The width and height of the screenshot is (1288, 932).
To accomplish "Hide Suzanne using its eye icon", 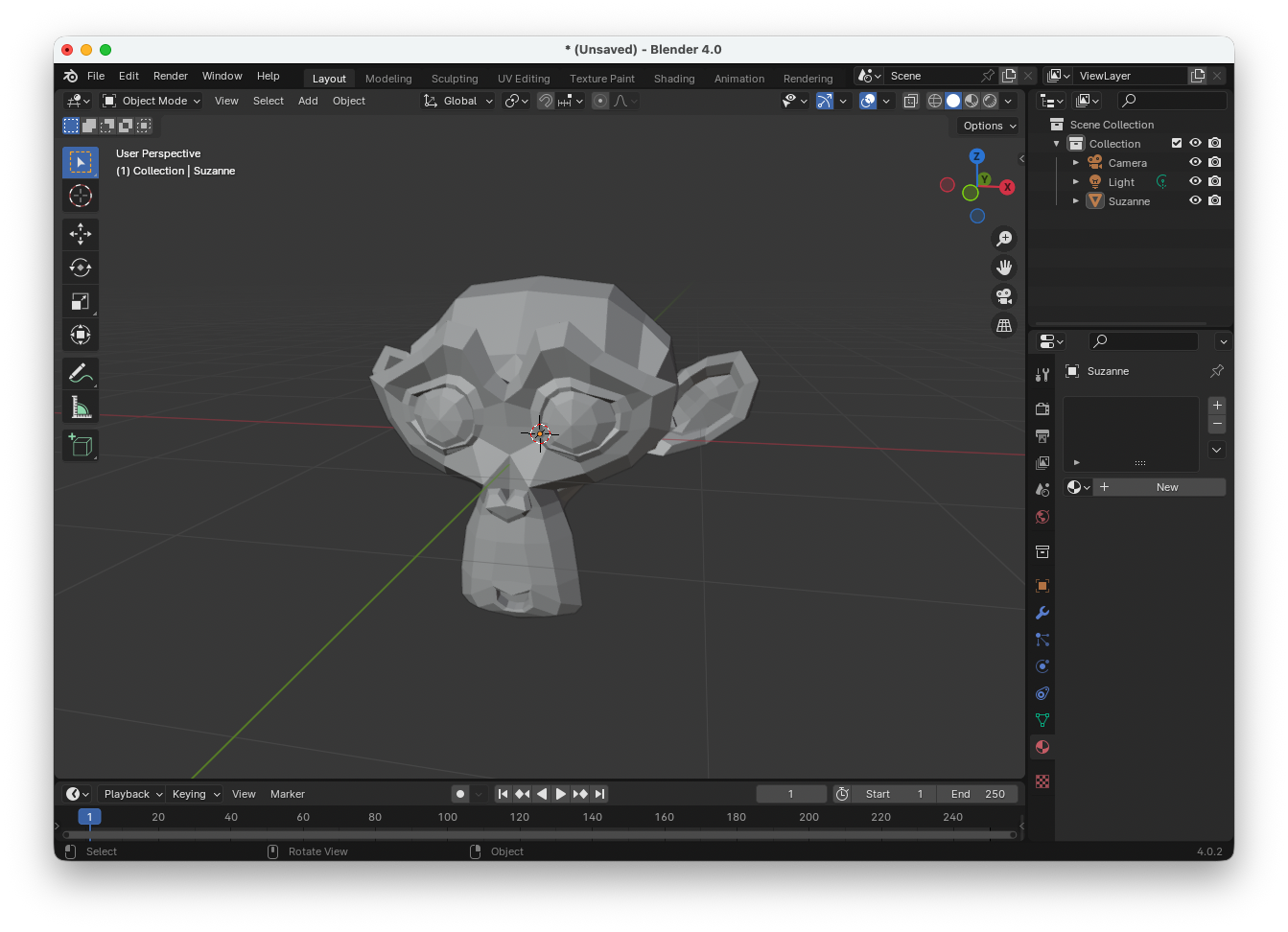I will point(1195,200).
